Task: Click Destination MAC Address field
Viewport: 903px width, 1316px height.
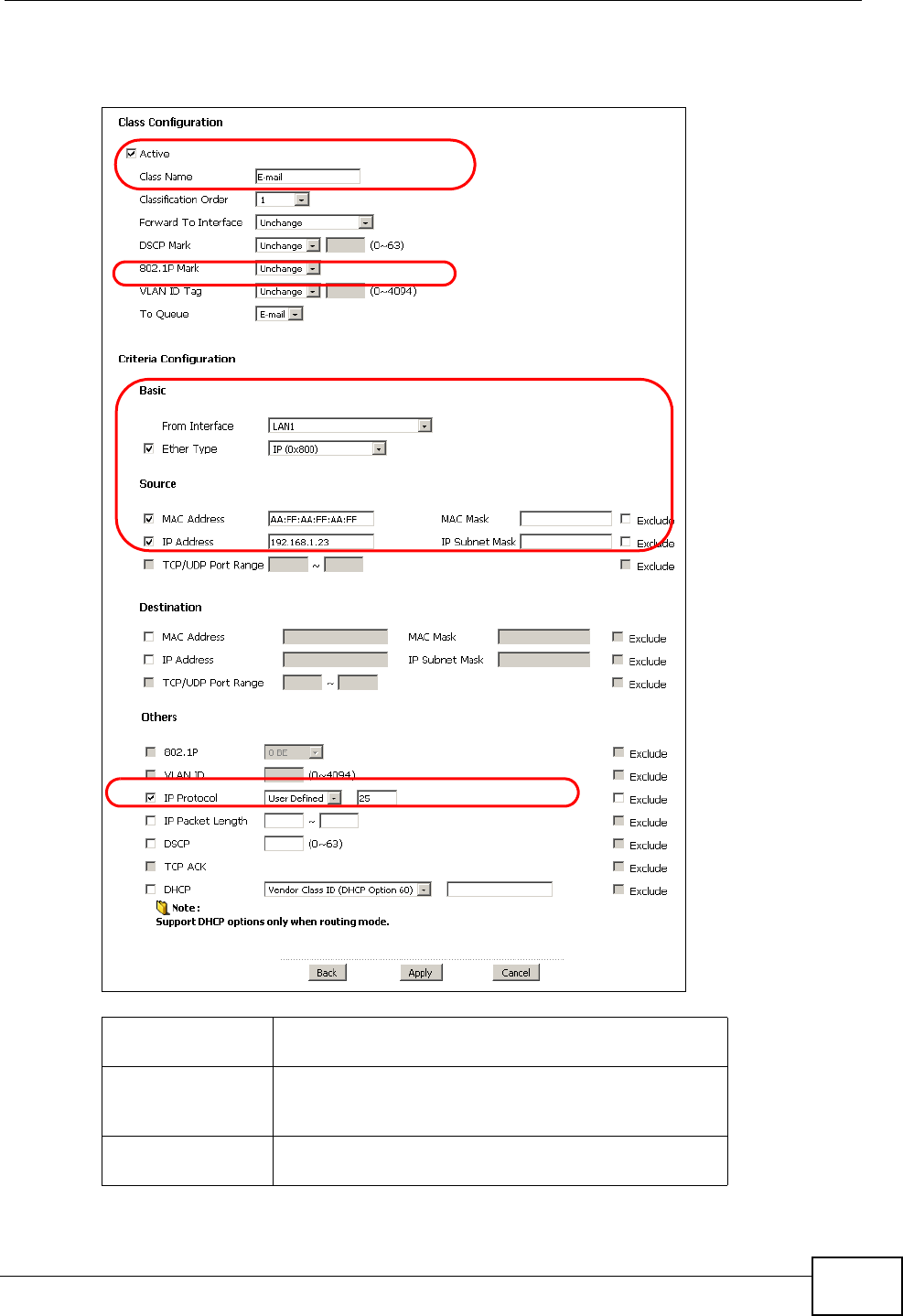Action: click(x=336, y=637)
